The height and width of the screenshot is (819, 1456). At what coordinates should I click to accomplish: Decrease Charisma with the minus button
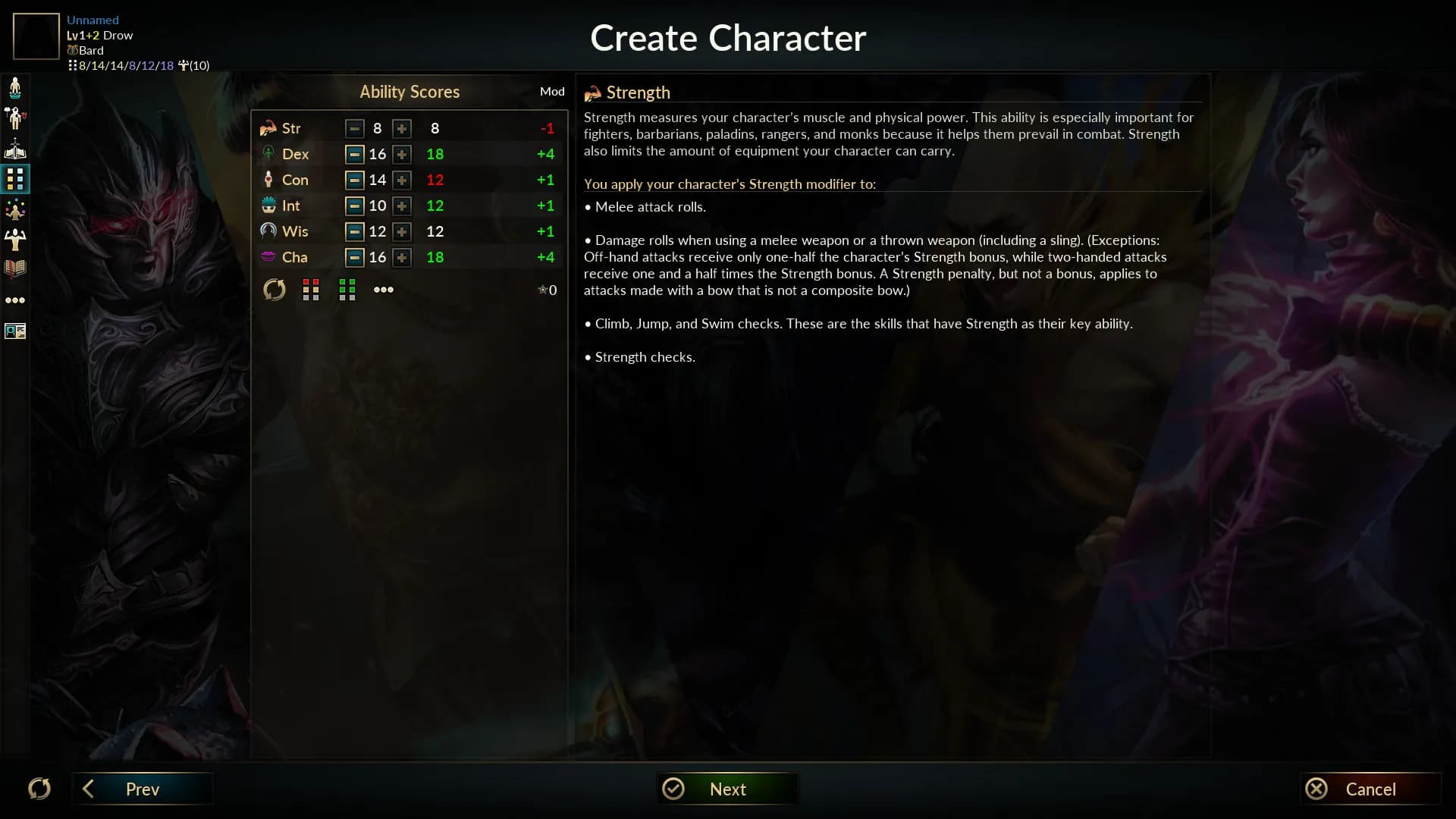(354, 257)
